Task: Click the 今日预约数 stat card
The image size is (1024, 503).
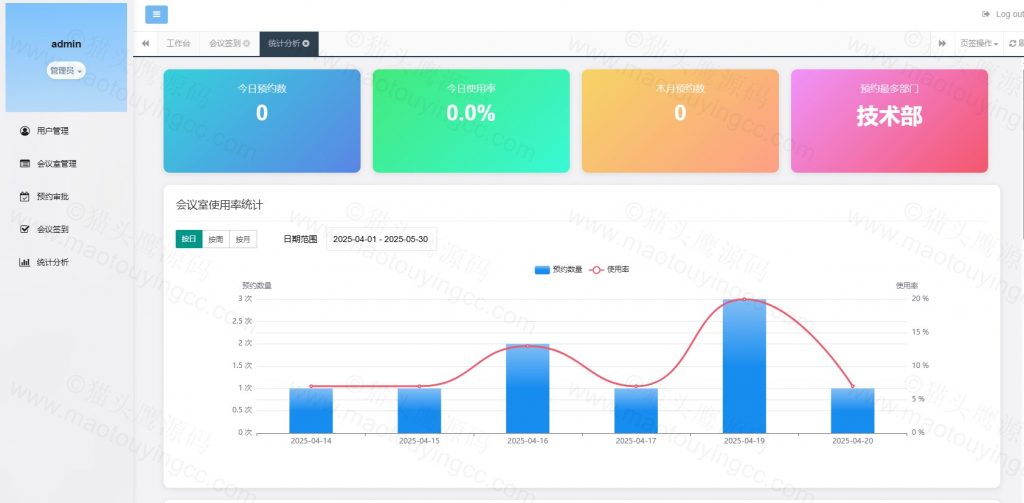Action: coord(262,121)
